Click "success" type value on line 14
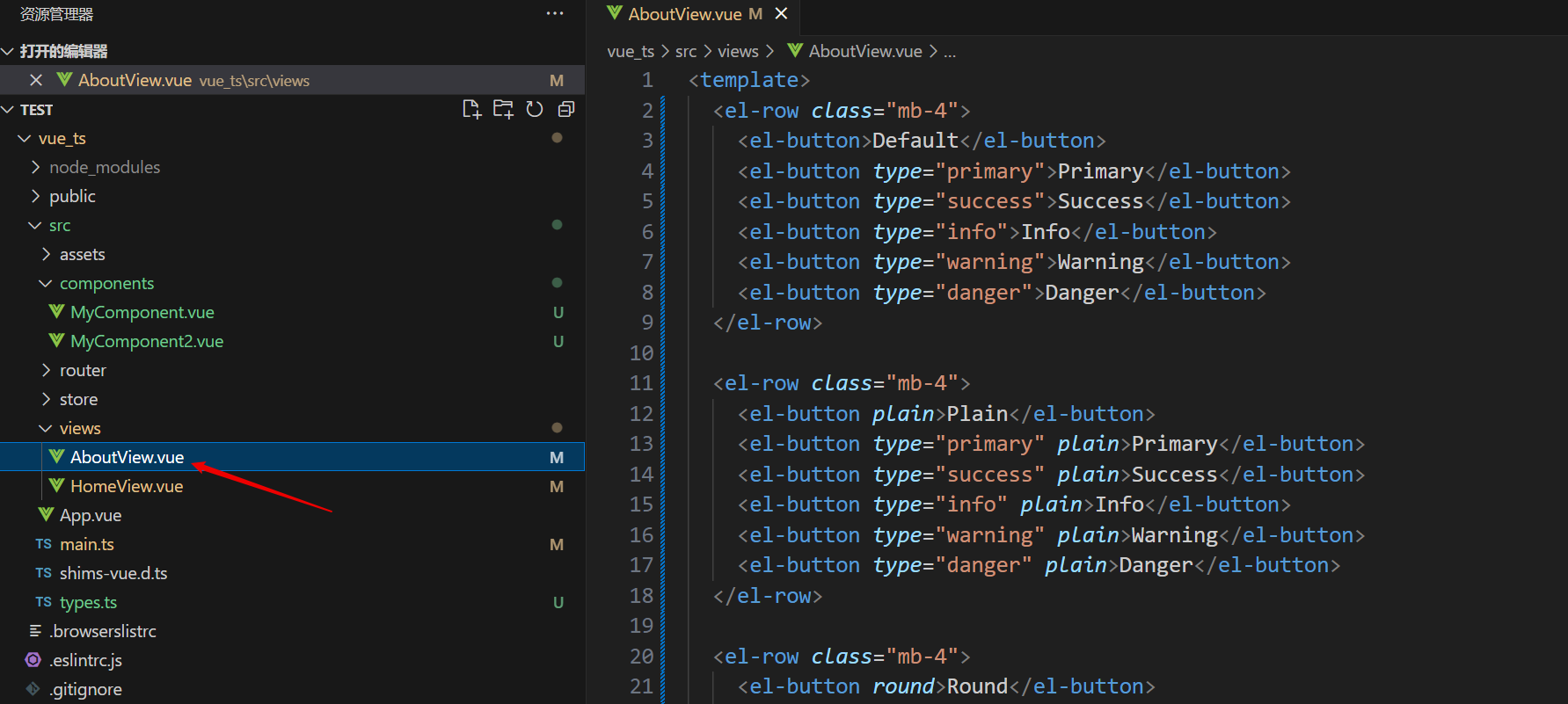 [989, 474]
